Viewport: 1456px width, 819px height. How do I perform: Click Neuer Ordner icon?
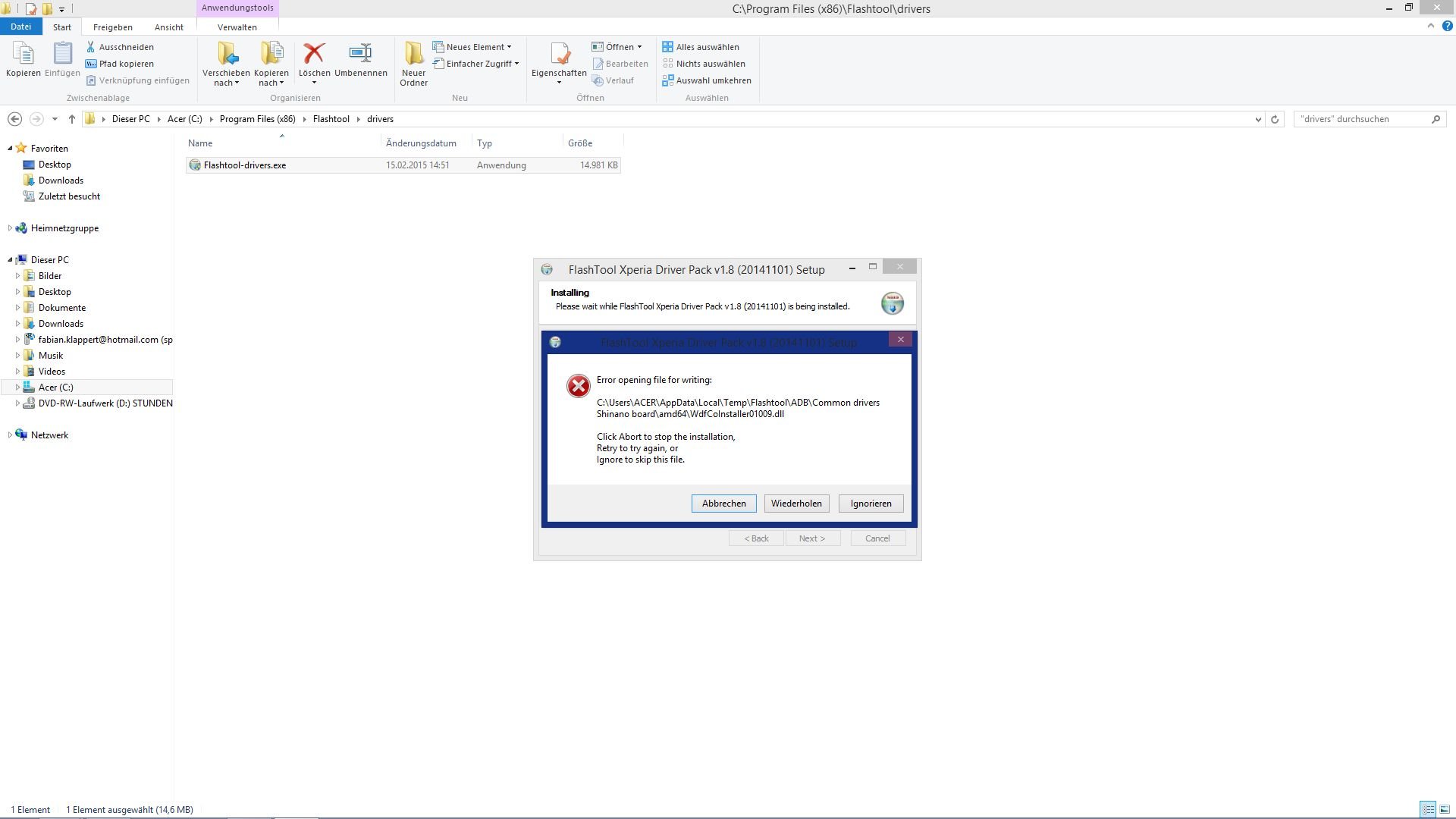tap(413, 53)
